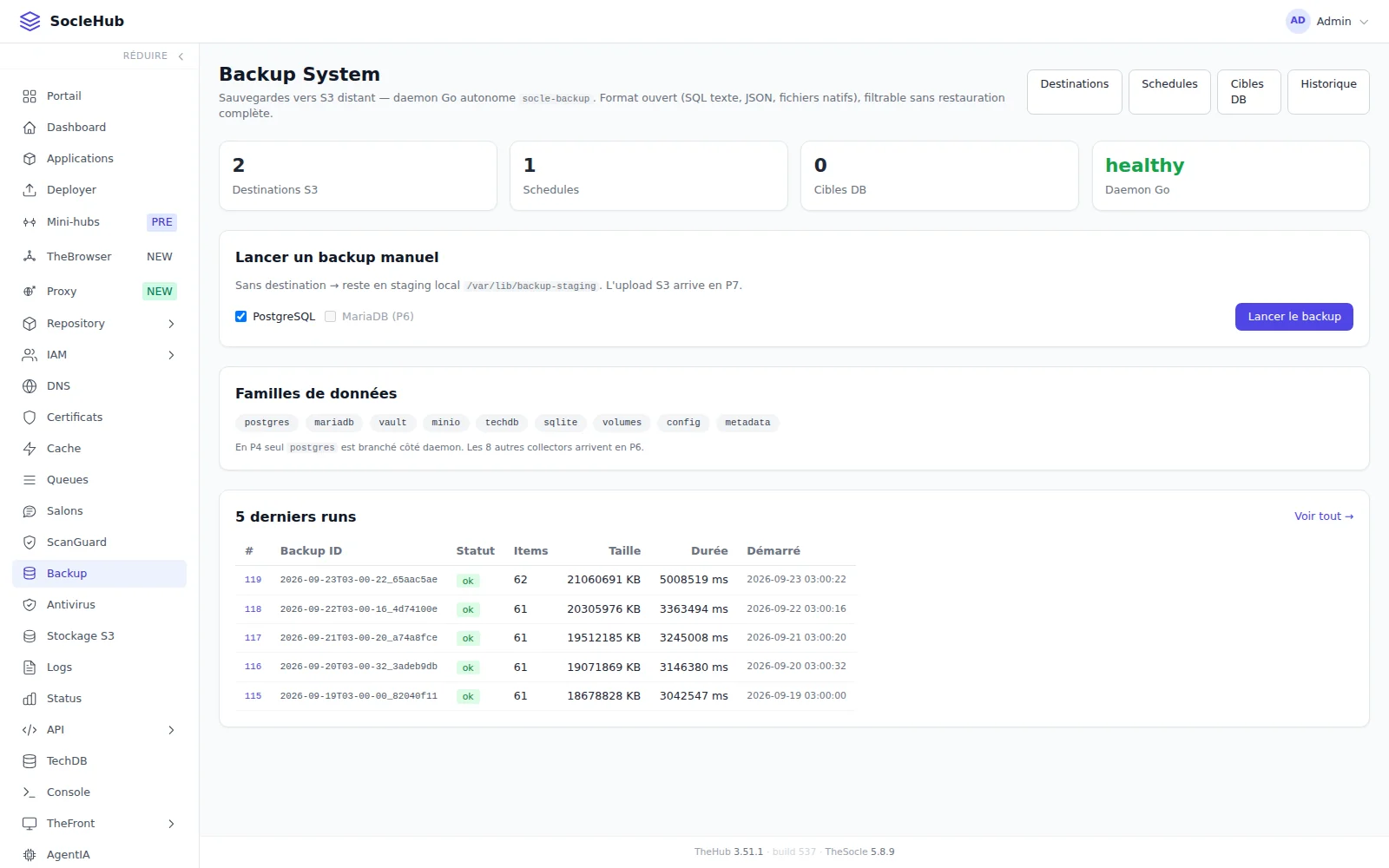
Task: Expand the TheFront submenu chevron
Action: point(171,824)
